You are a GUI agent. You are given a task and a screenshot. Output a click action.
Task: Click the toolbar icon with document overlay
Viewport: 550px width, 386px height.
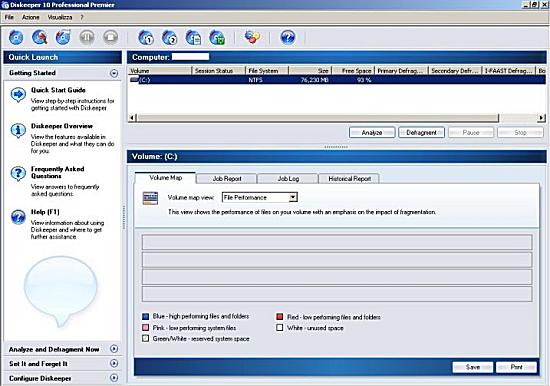pyautogui.click(x=193, y=38)
